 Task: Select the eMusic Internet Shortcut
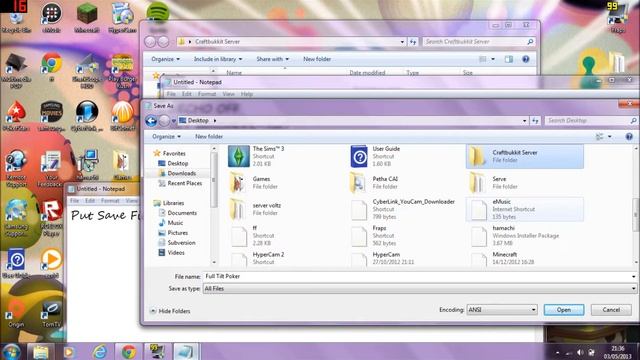[524, 209]
